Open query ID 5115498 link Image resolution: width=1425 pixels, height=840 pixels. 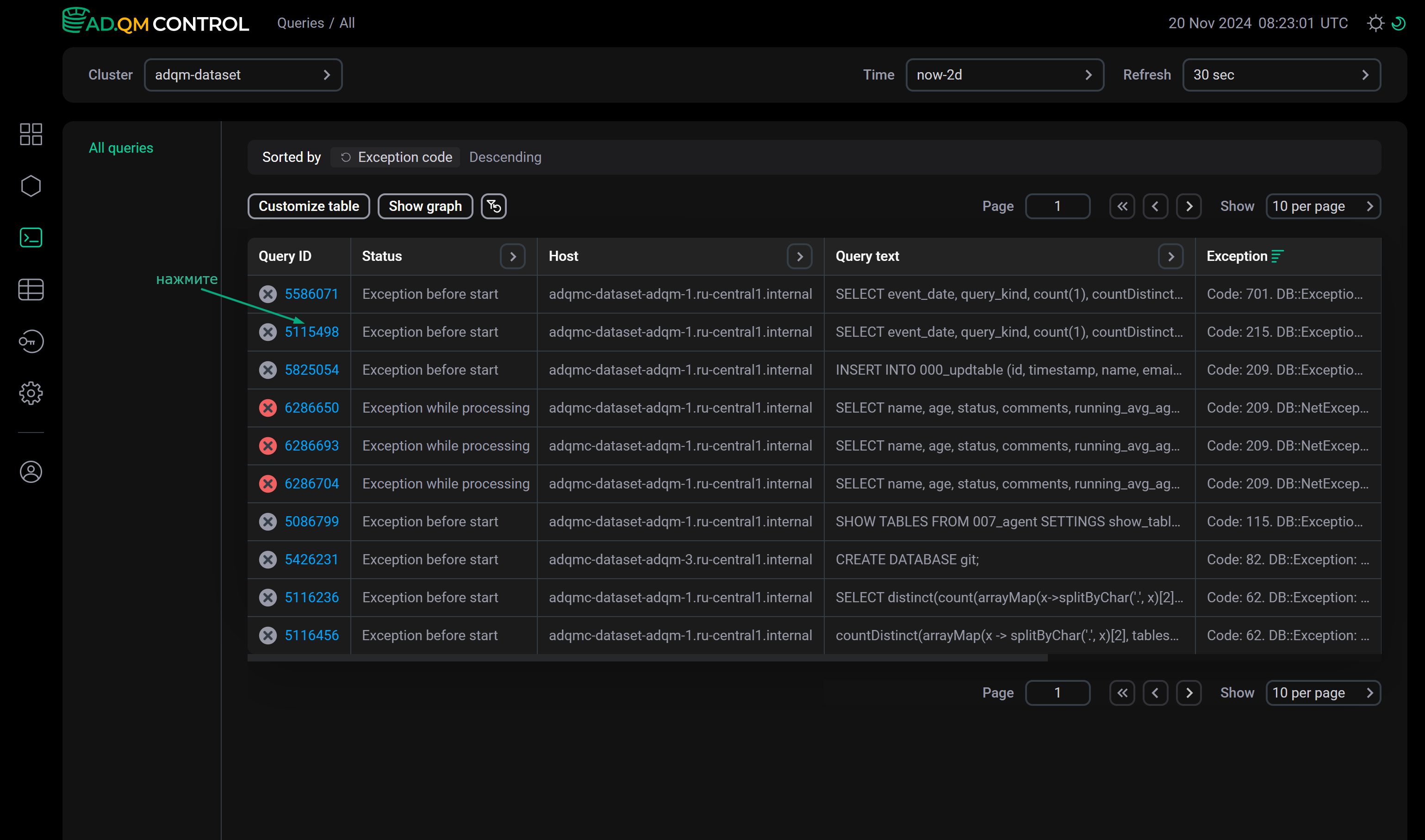311,332
